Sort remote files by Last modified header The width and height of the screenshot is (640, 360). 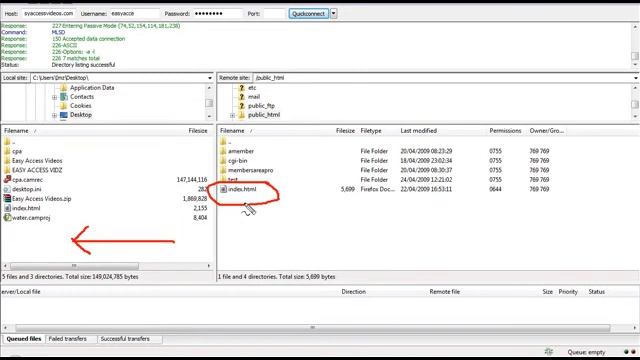pos(419,131)
